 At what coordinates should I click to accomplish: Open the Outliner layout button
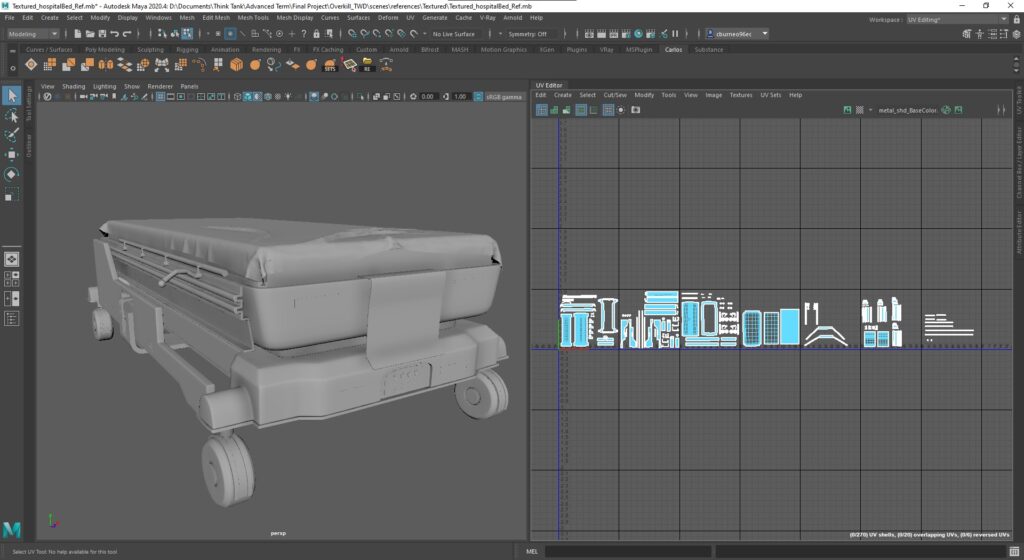coord(11,319)
